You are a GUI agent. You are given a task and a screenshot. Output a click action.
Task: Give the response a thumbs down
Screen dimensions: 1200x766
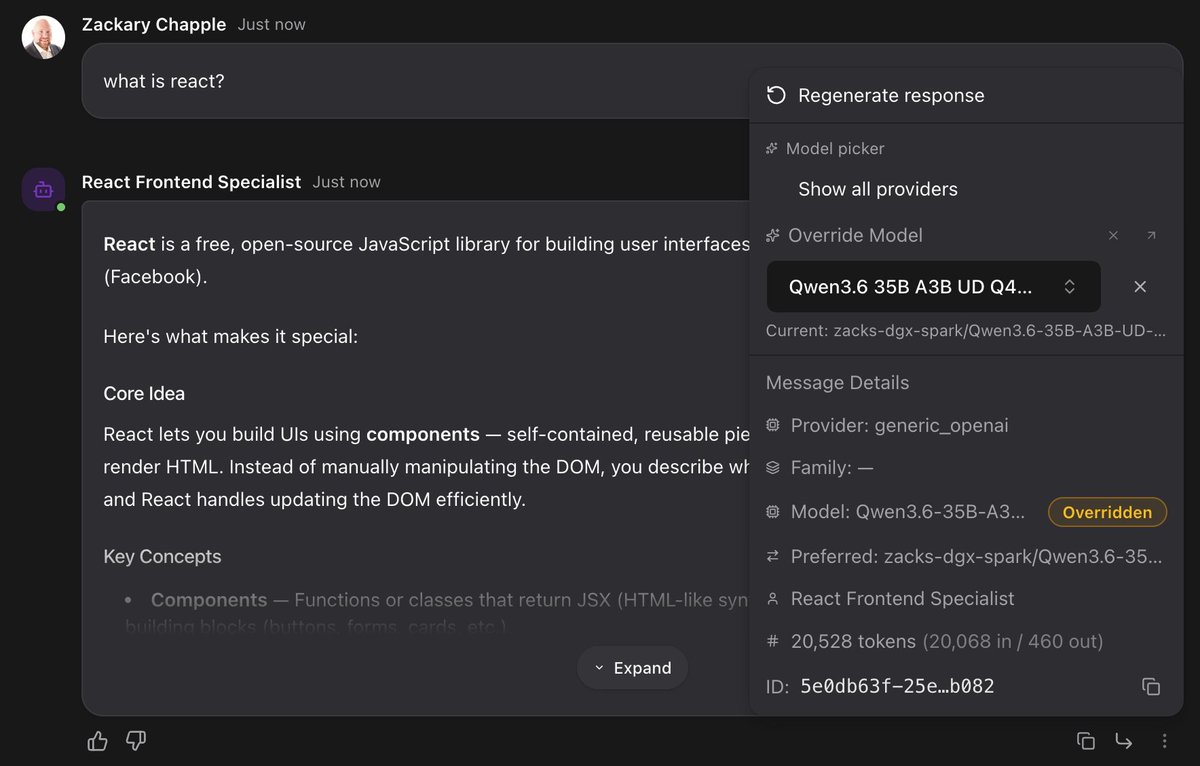tap(136, 741)
